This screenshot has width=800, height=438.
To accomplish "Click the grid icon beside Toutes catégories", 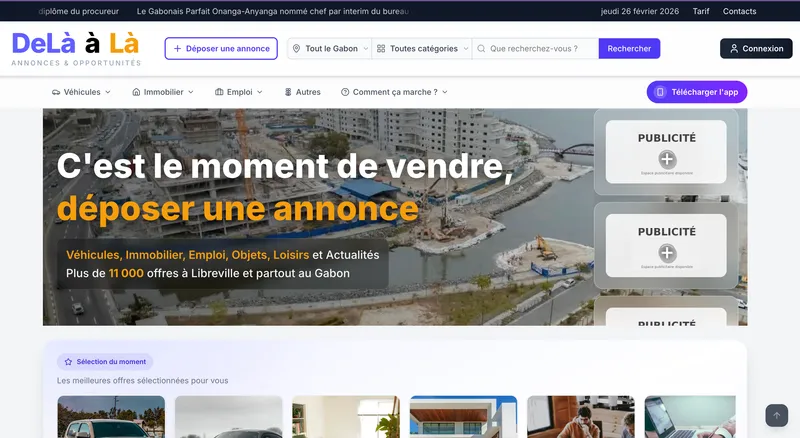I will tap(381, 48).
